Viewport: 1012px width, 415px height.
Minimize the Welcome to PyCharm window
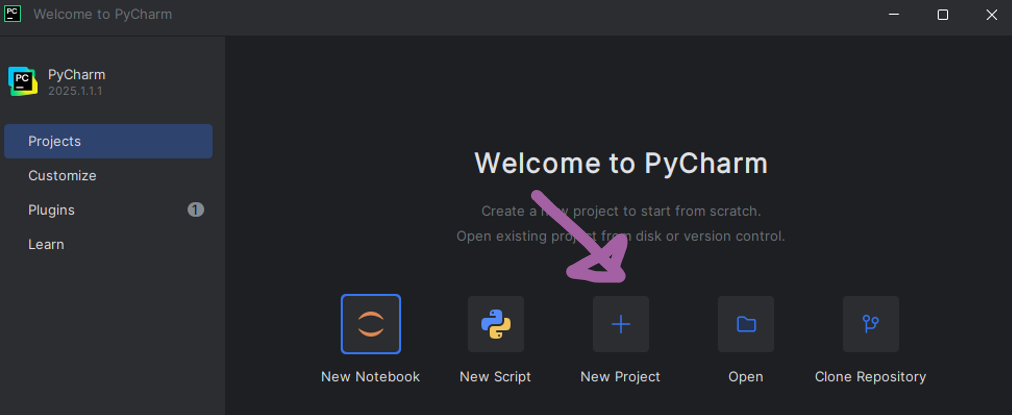[x=894, y=15]
